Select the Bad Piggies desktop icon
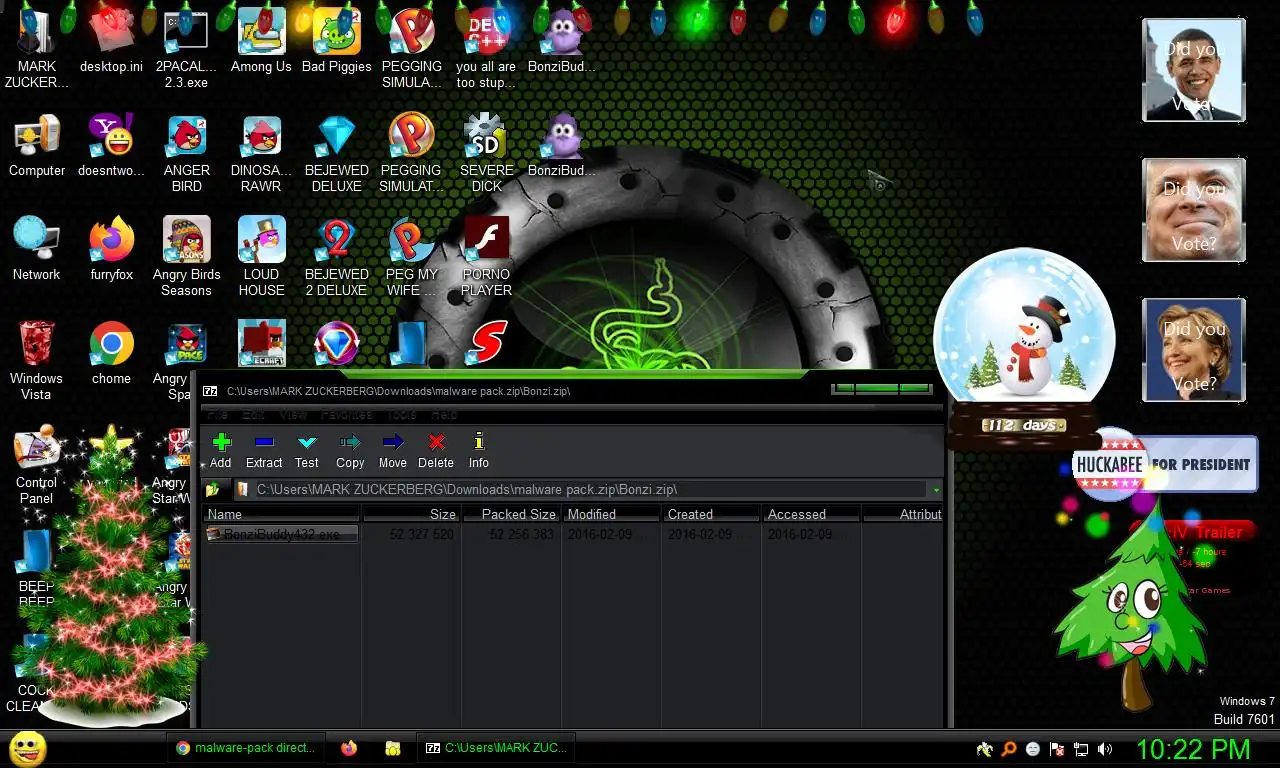Screen dimensions: 1280x768 336,42
